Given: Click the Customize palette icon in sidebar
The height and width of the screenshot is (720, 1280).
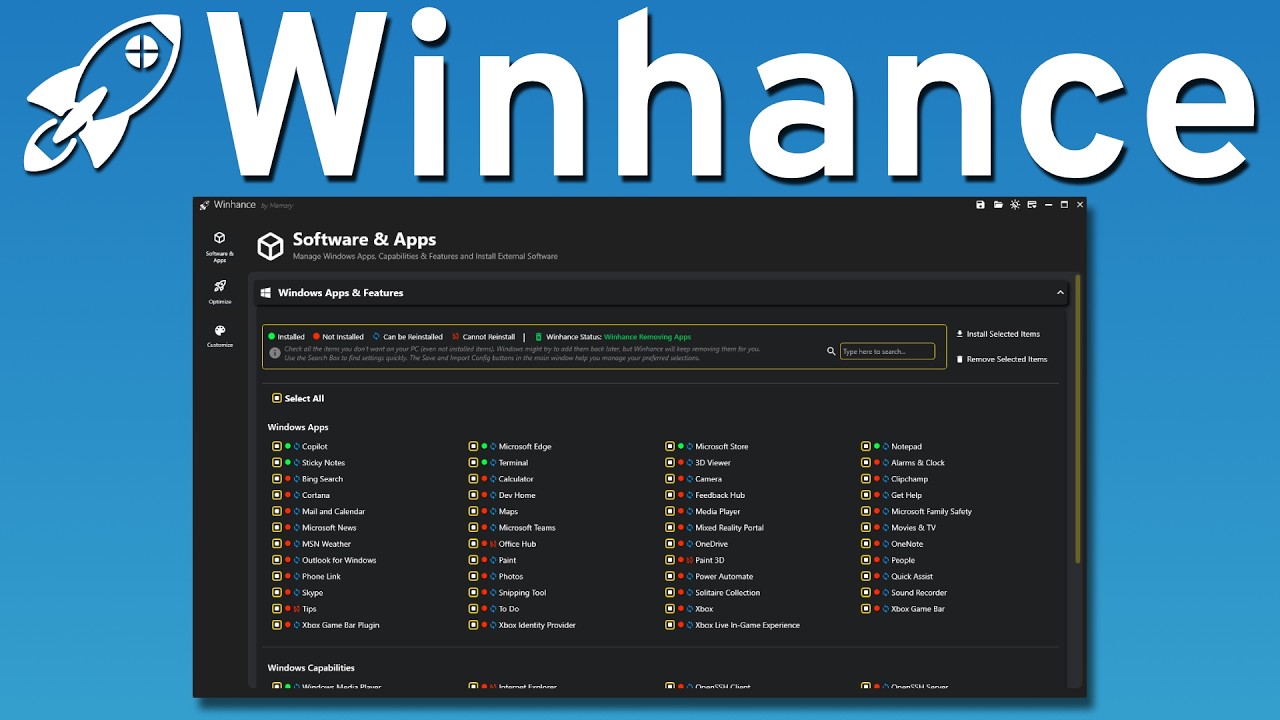Looking at the screenshot, I should pos(220,331).
